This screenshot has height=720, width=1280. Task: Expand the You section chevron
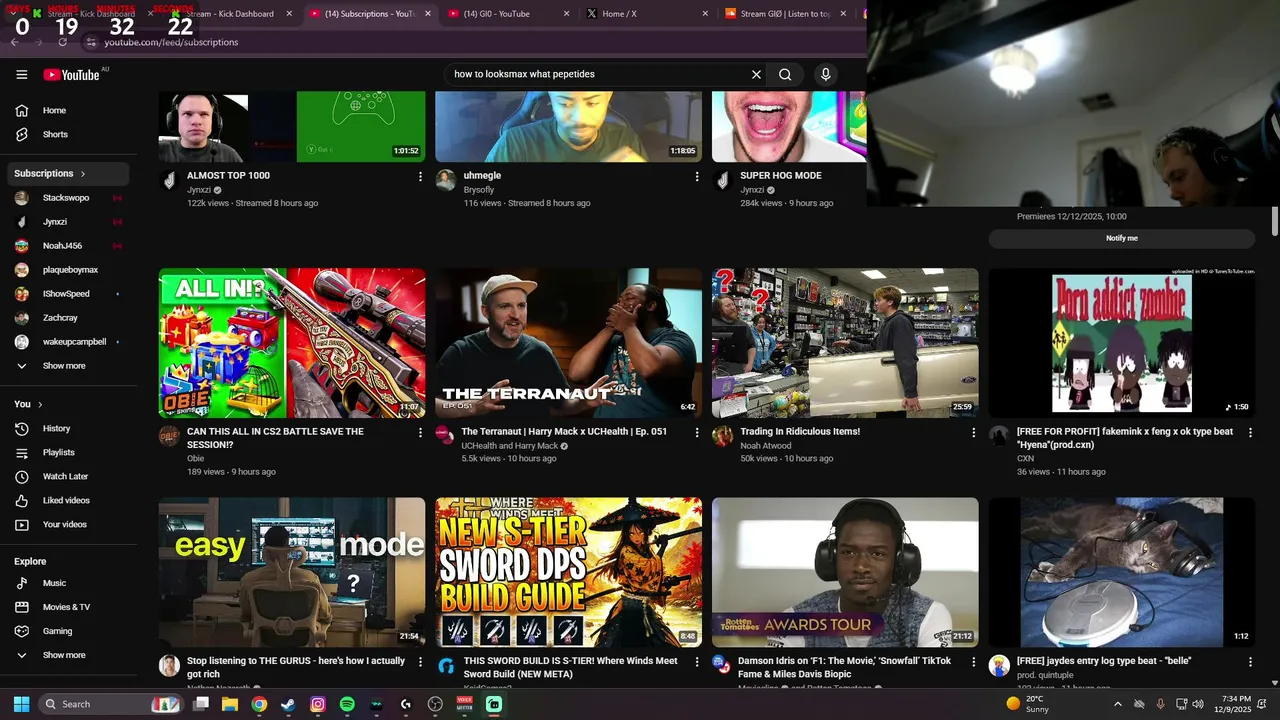[40, 404]
